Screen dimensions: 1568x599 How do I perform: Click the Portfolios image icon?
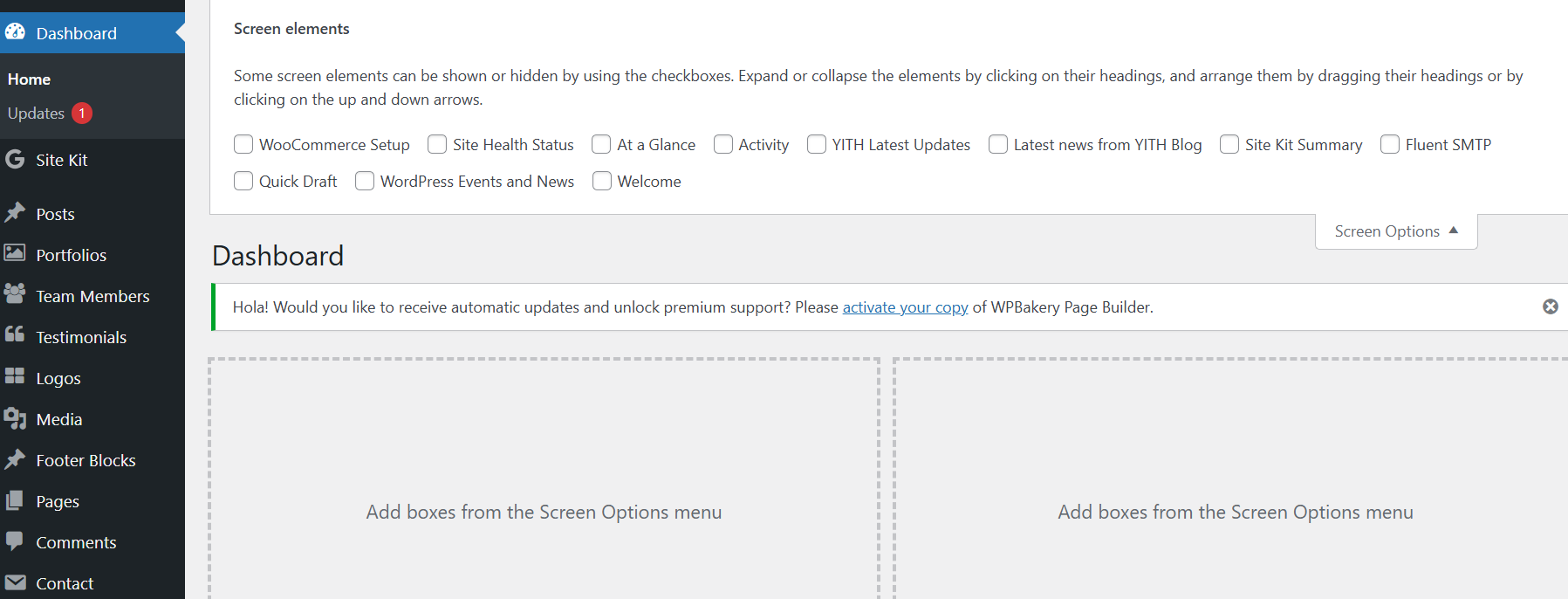pos(15,254)
